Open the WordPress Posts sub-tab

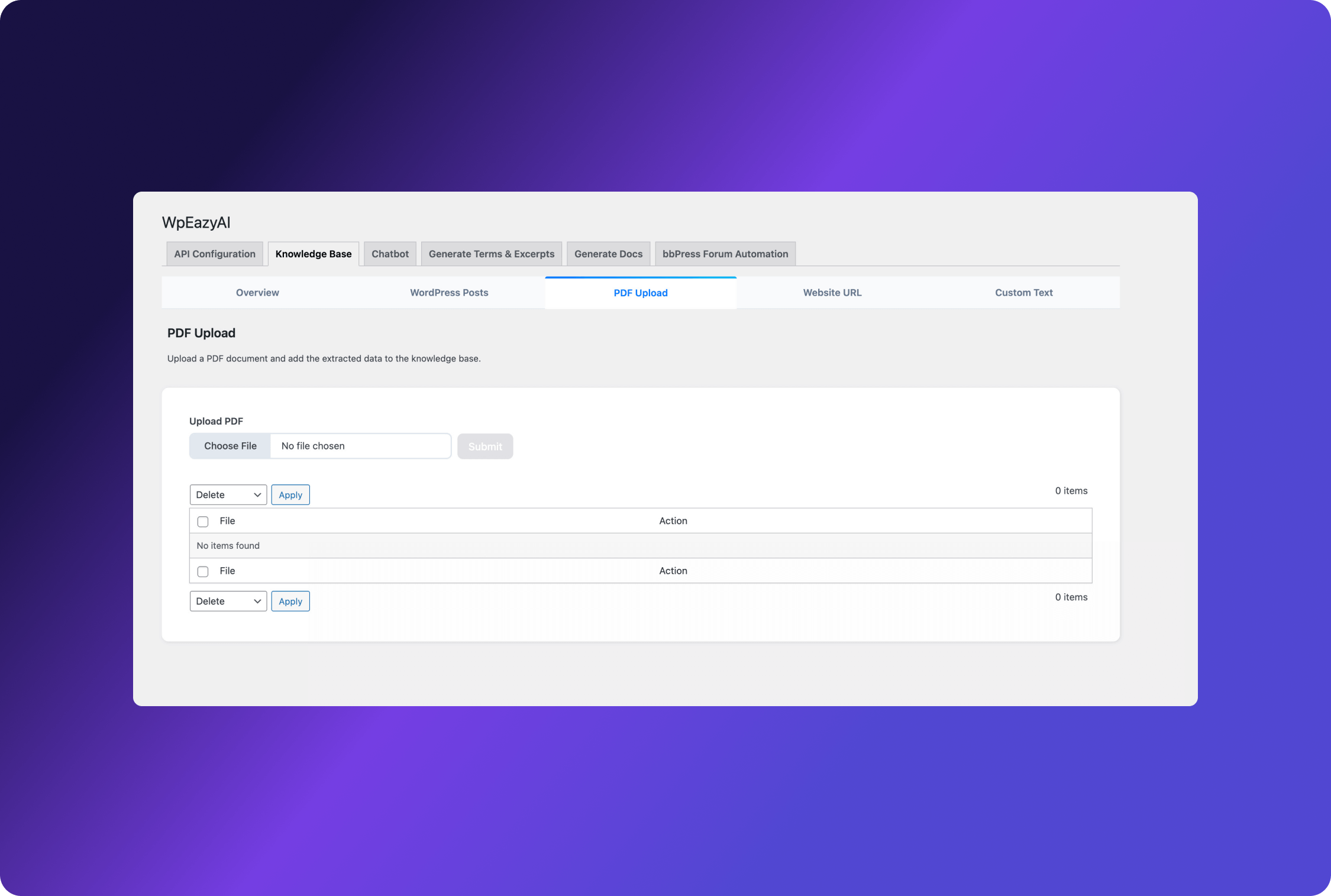(449, 293)
